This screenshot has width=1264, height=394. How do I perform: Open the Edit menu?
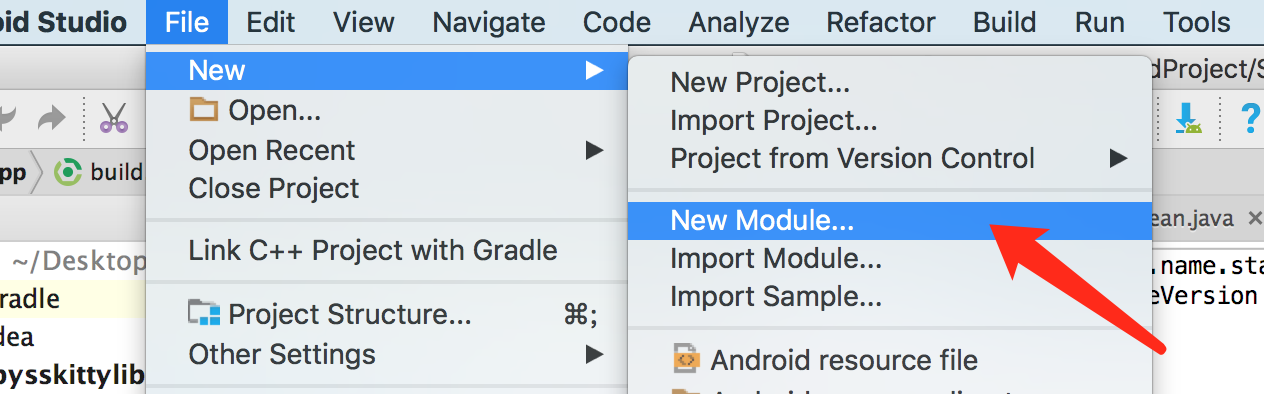click(270, 22)
